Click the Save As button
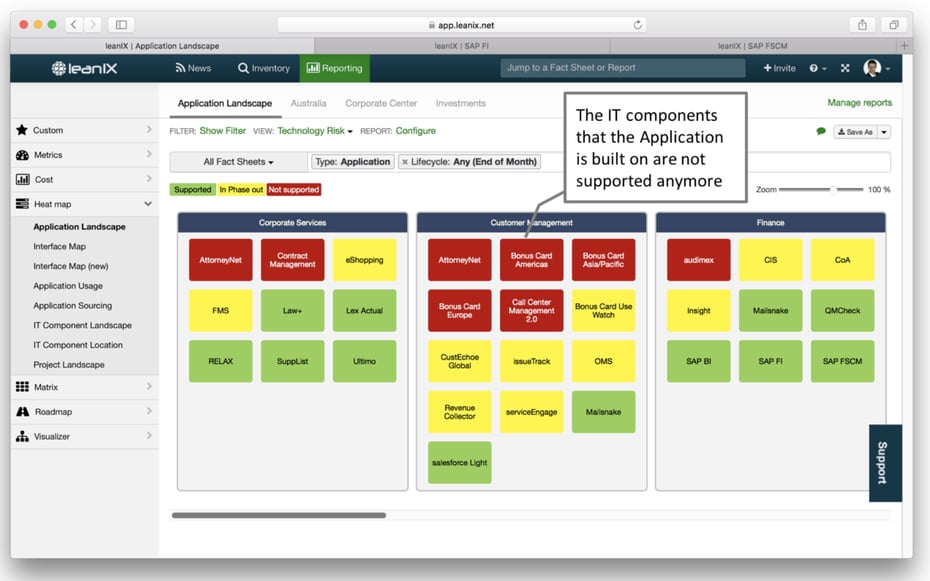This screenshot has width=930, height=581. [855, 132]
